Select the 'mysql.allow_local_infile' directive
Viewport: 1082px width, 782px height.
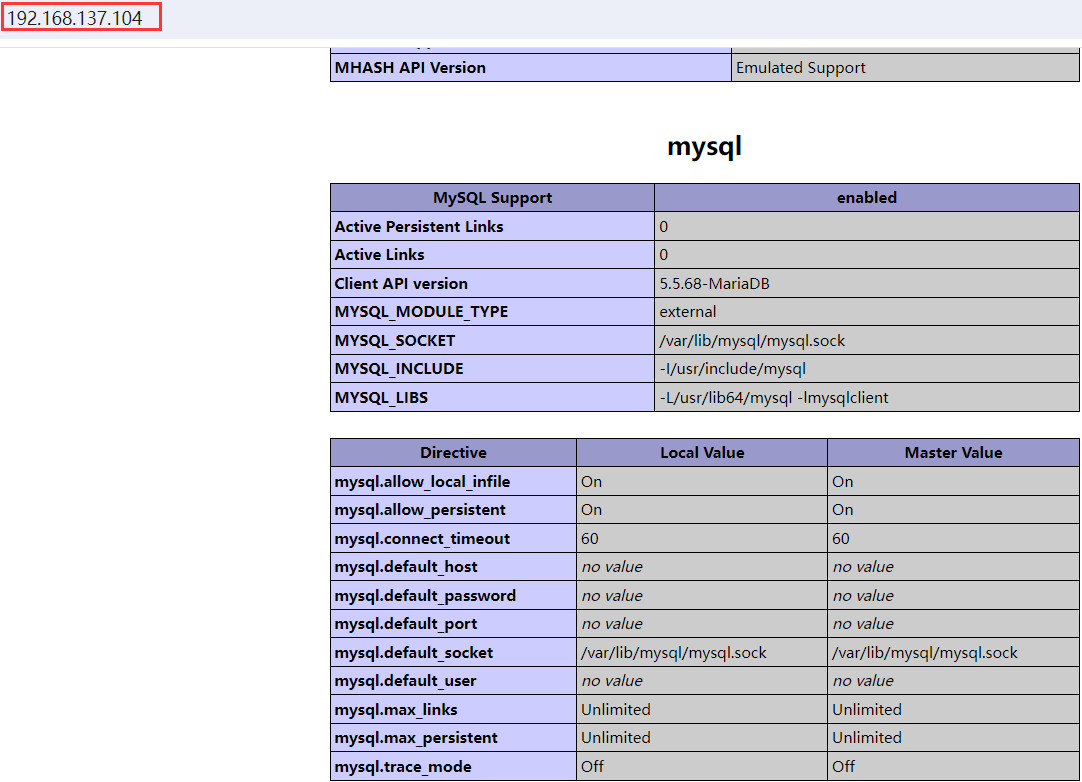coord(453,482)
